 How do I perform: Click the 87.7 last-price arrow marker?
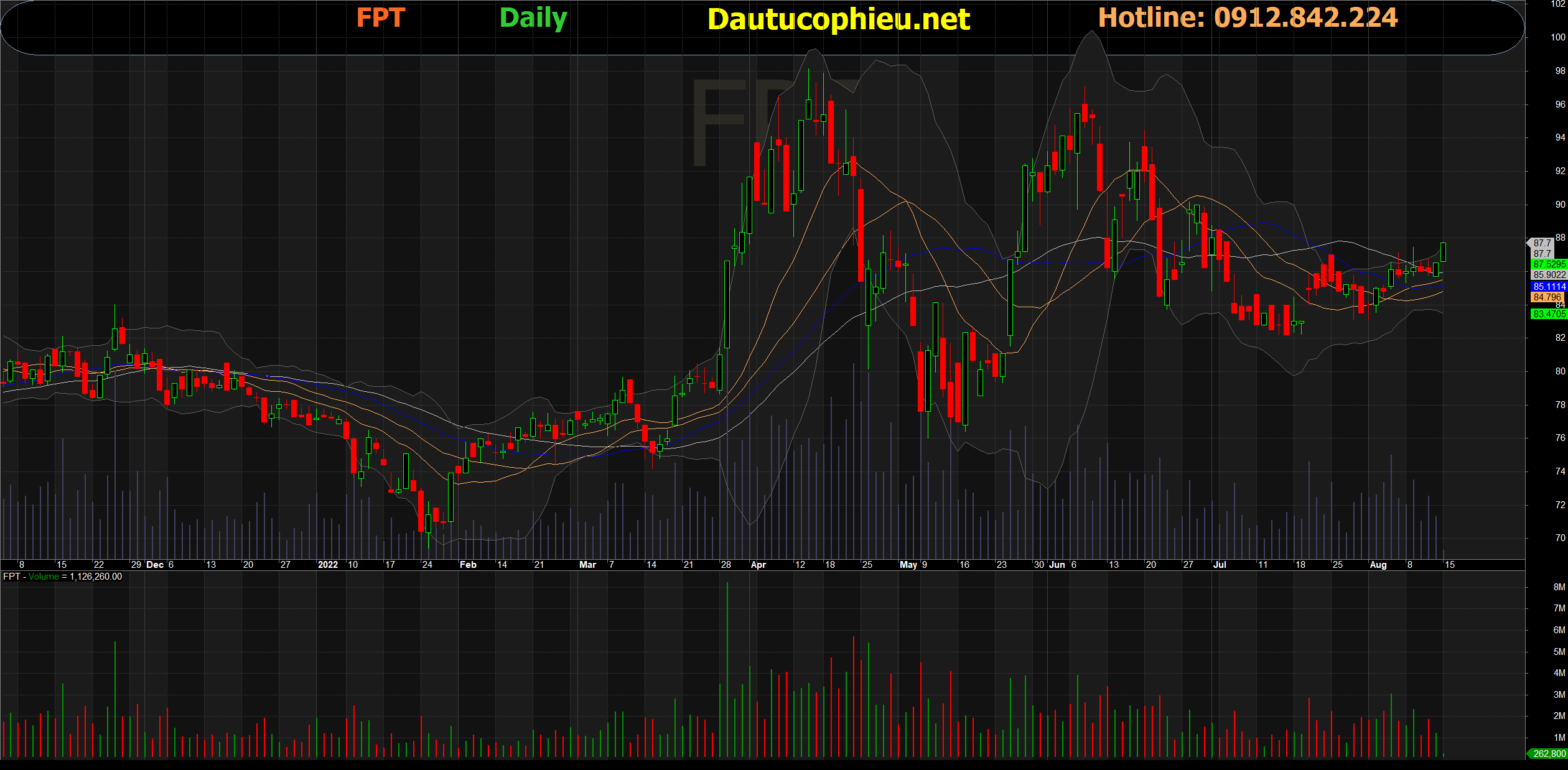1542,243
